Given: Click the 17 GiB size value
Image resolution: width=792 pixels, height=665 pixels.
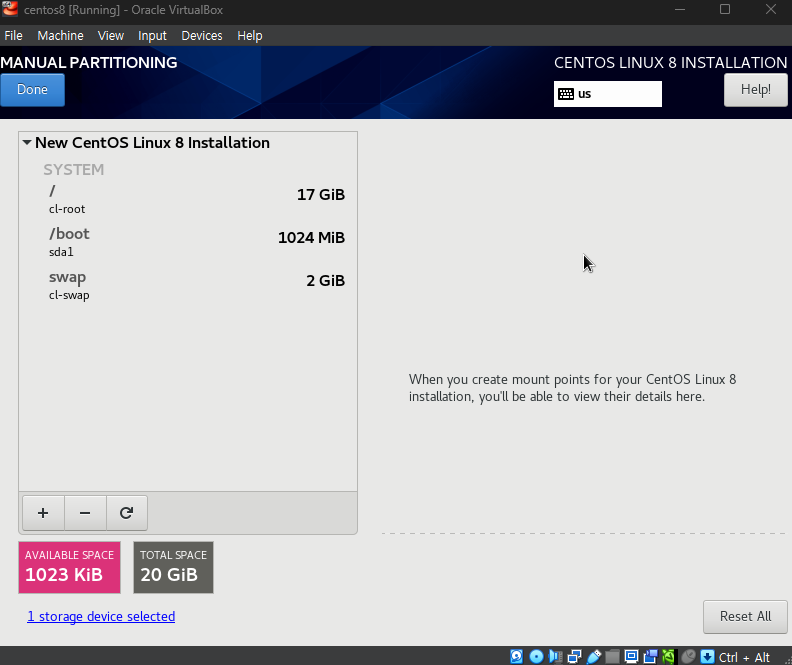Looking at the screenshot, I should point(321,194).
